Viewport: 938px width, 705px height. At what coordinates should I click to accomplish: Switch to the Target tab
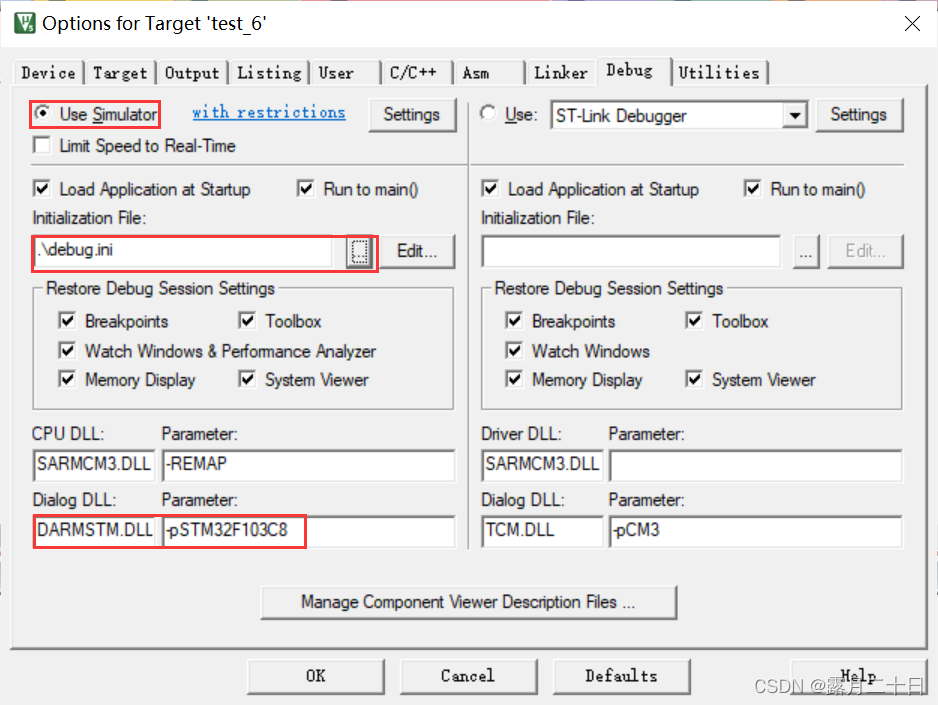click(x=120, y=73)
